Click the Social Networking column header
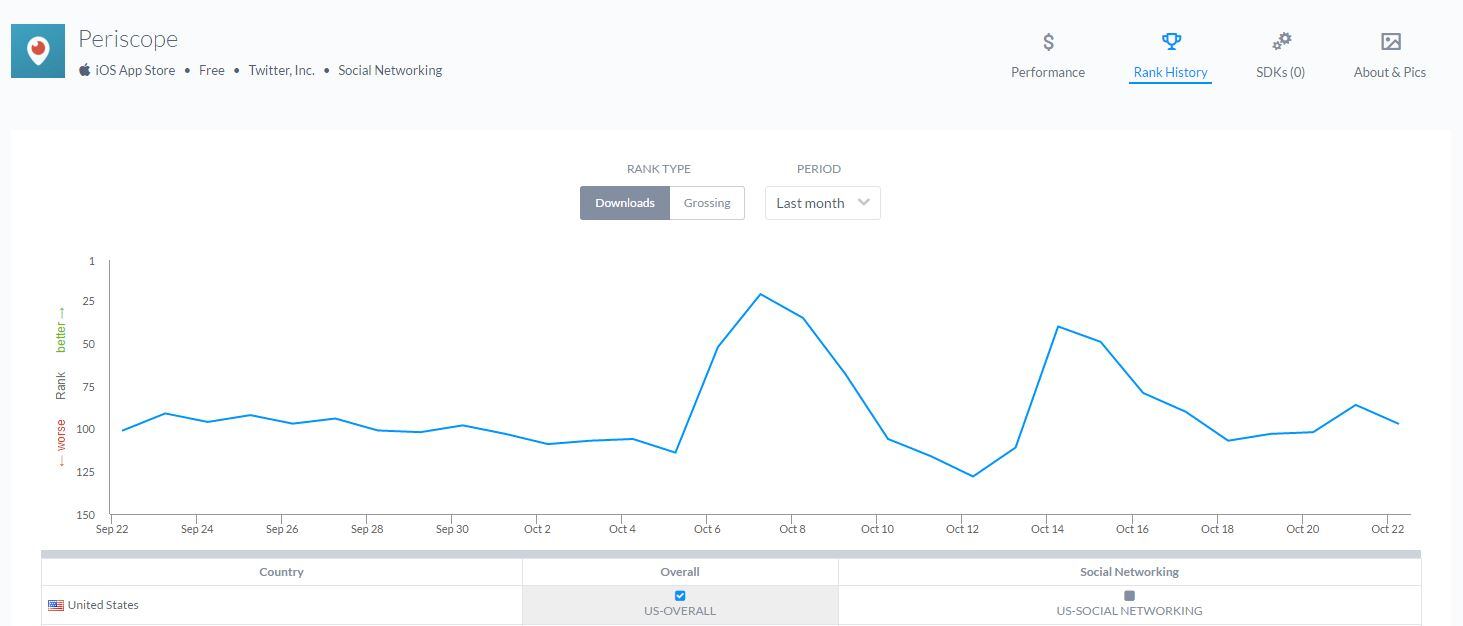Screen dimensions: 1463x626 pyautogui.click(x=1130, y=572)
